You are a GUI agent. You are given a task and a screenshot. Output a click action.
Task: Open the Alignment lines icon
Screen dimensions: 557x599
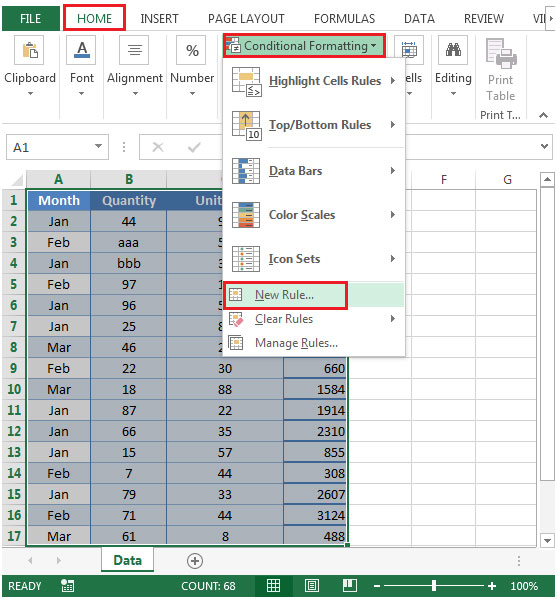click(134, 50)
